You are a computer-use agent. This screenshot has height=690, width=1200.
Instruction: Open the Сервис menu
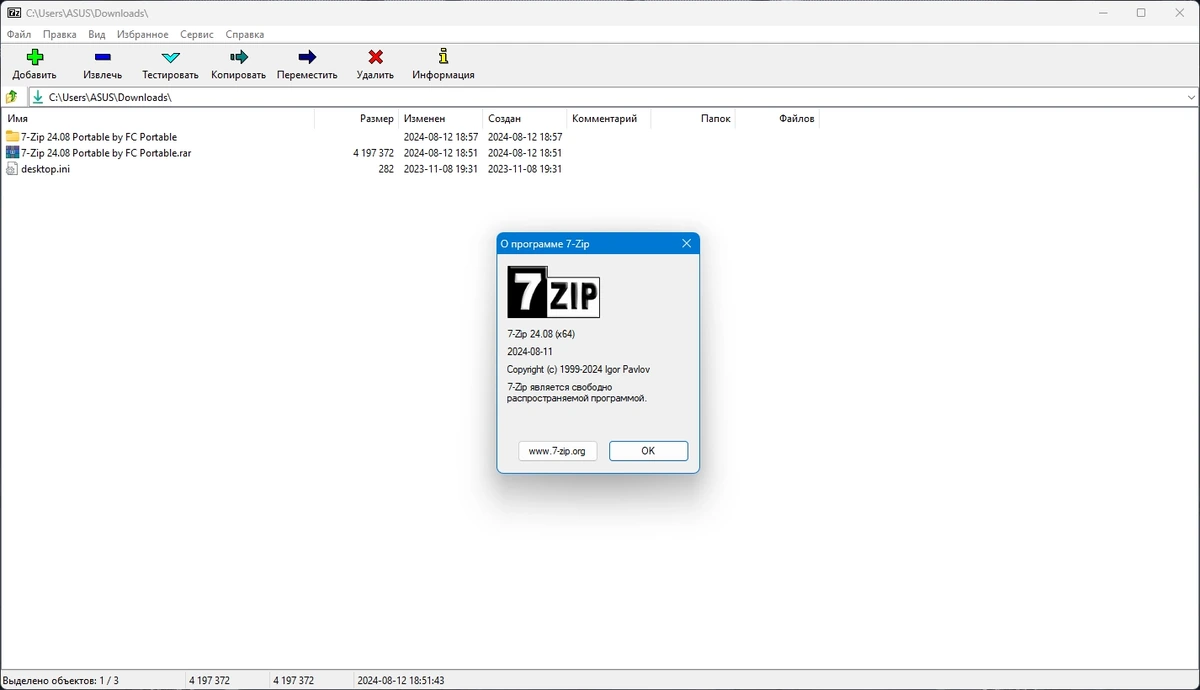tap(197, 34)
